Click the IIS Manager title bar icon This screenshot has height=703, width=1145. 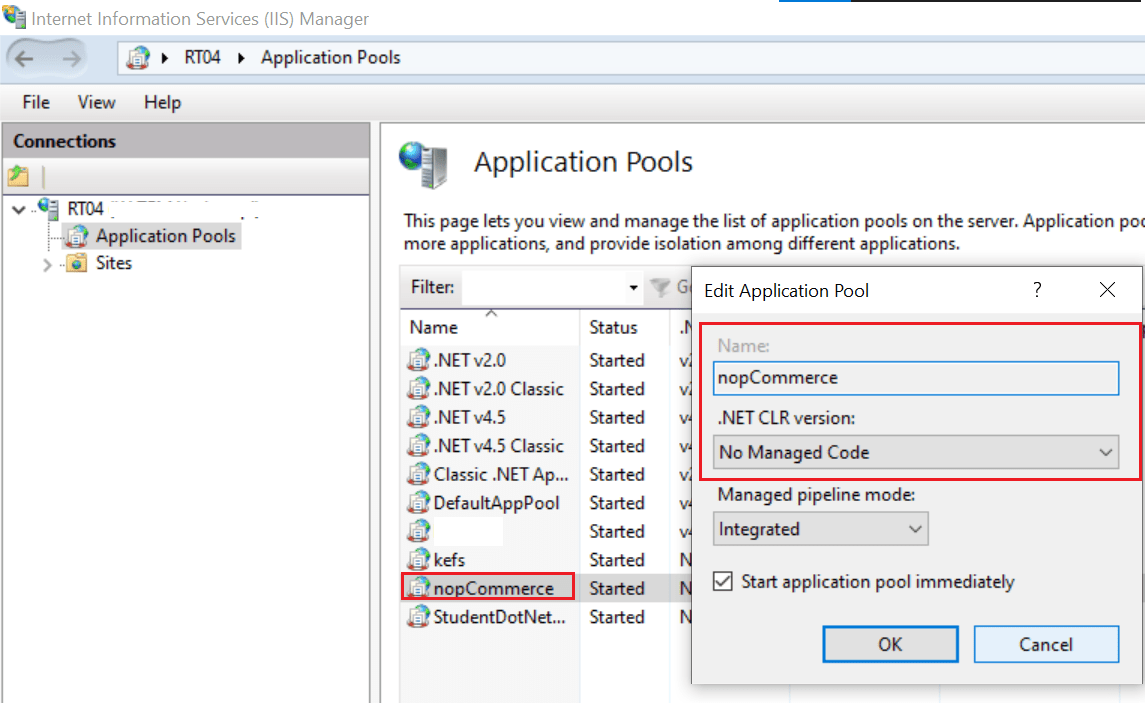coord(14,16)
